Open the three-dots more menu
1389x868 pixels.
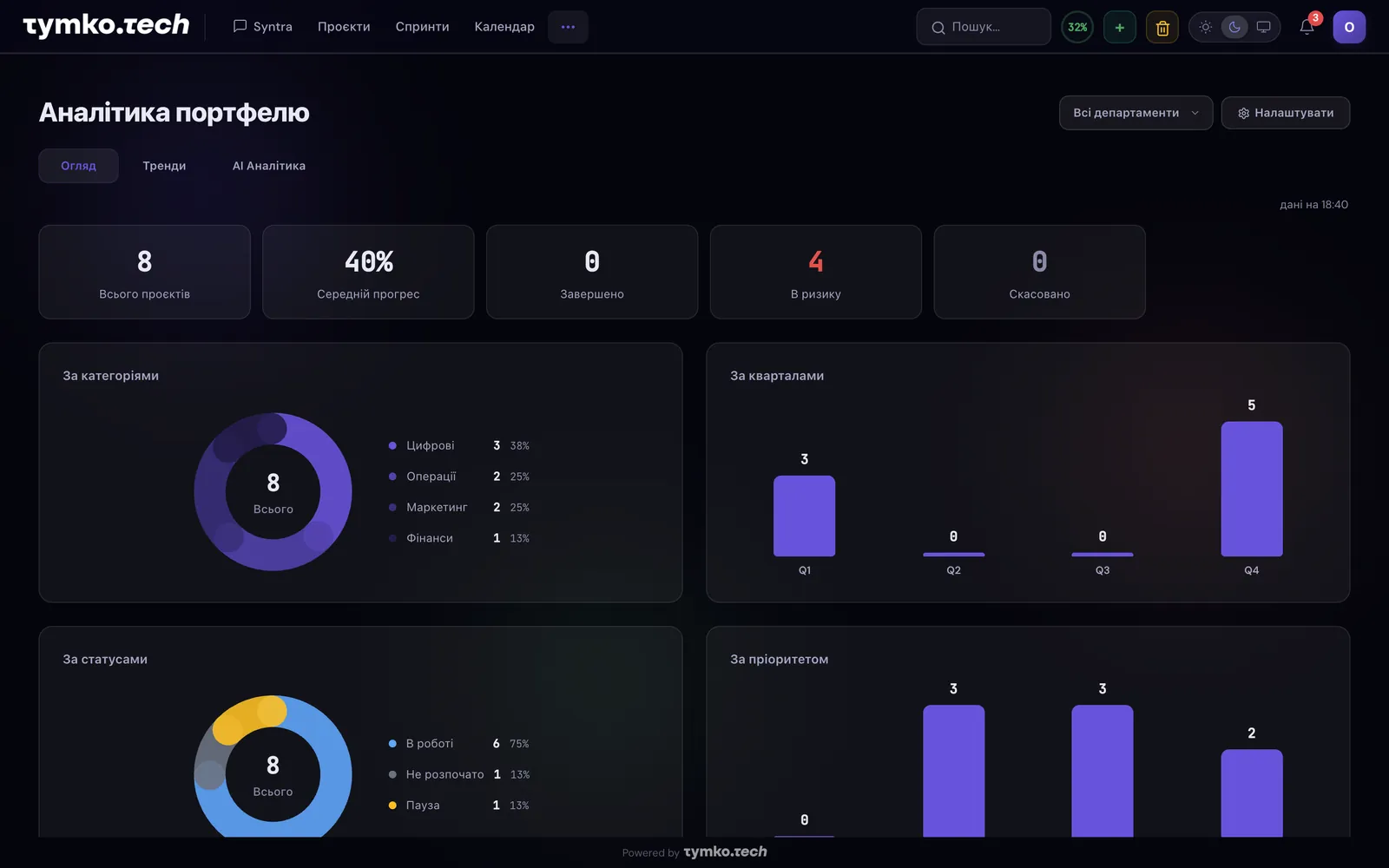click(x=568, y=27)
